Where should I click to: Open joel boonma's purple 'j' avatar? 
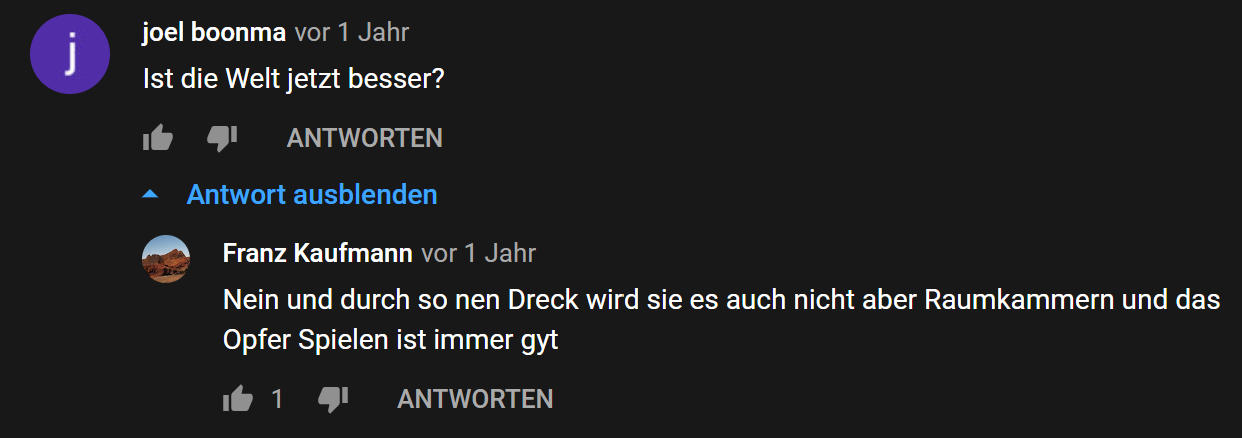(69, 57)
